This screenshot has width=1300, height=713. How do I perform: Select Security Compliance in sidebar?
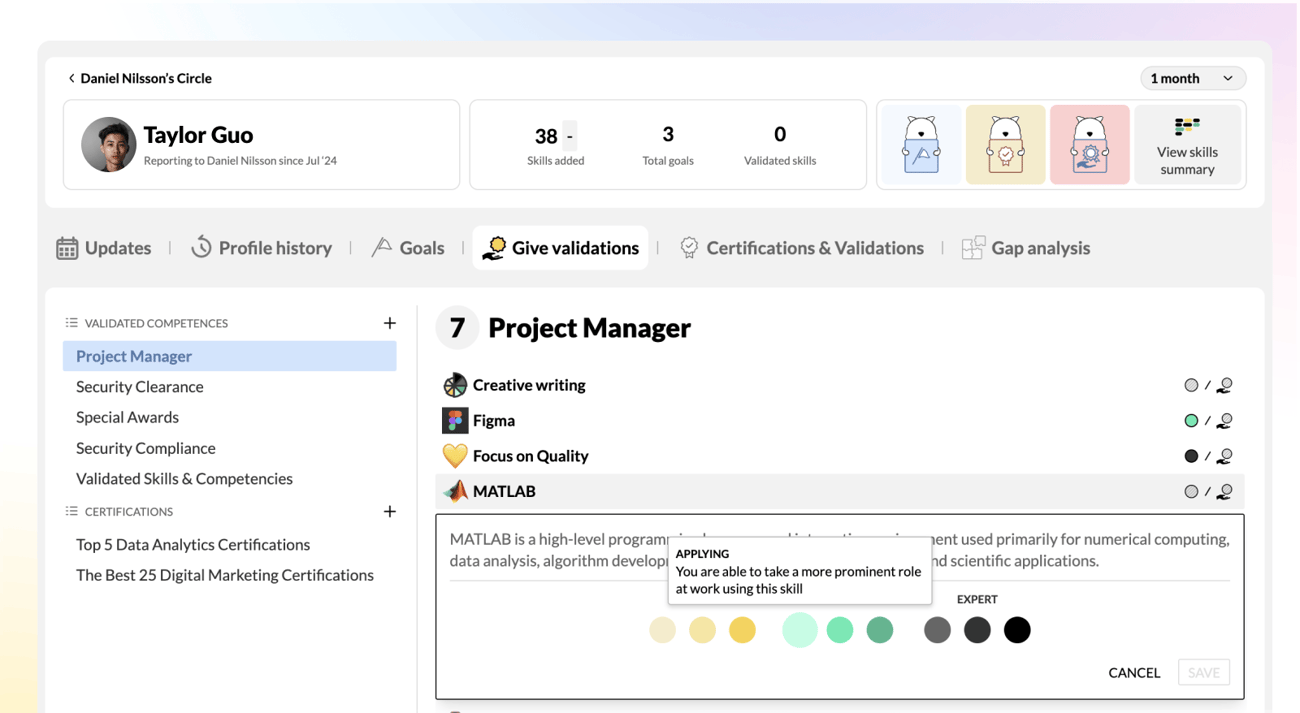(x=145, y=448)
